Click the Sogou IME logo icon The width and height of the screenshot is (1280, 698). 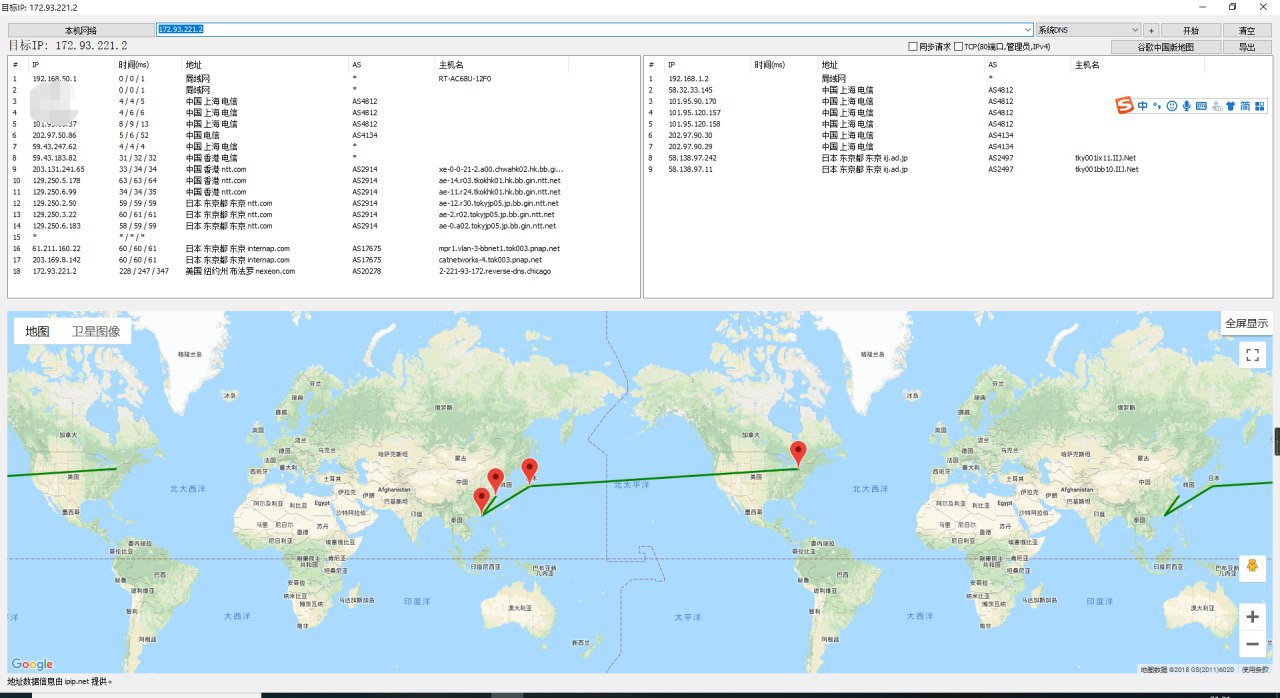tap(1125, 106)
